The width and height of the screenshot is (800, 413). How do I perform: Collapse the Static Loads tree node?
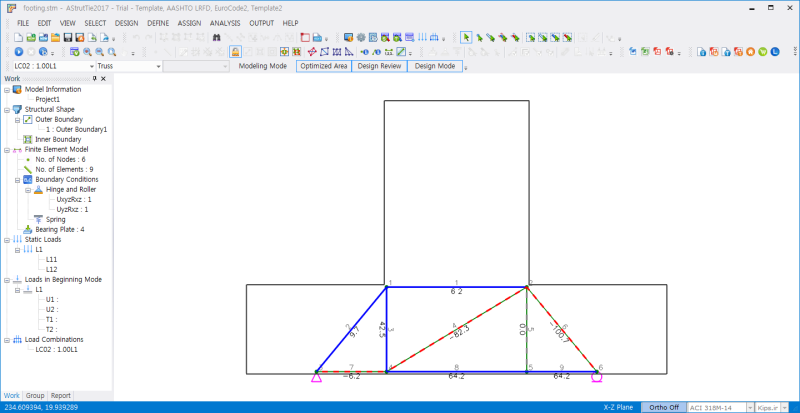[x=7, y=239]
